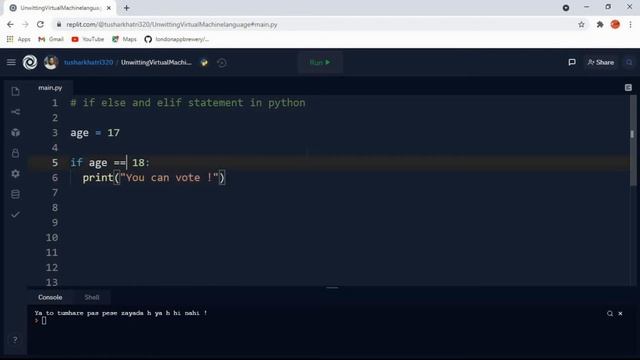This screenshot has height=360, width=640.
Task: Search the console with magnifier icon
Action: click(610, 313)
